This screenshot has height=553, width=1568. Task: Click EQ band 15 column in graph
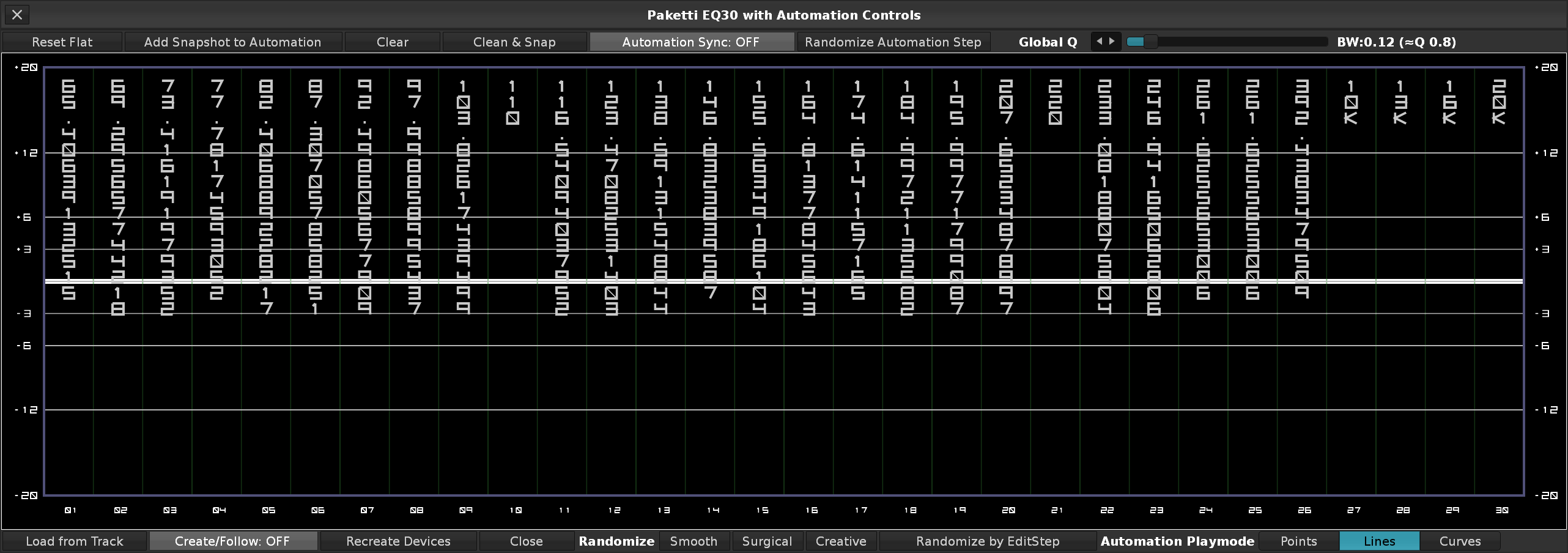point(760,281)
